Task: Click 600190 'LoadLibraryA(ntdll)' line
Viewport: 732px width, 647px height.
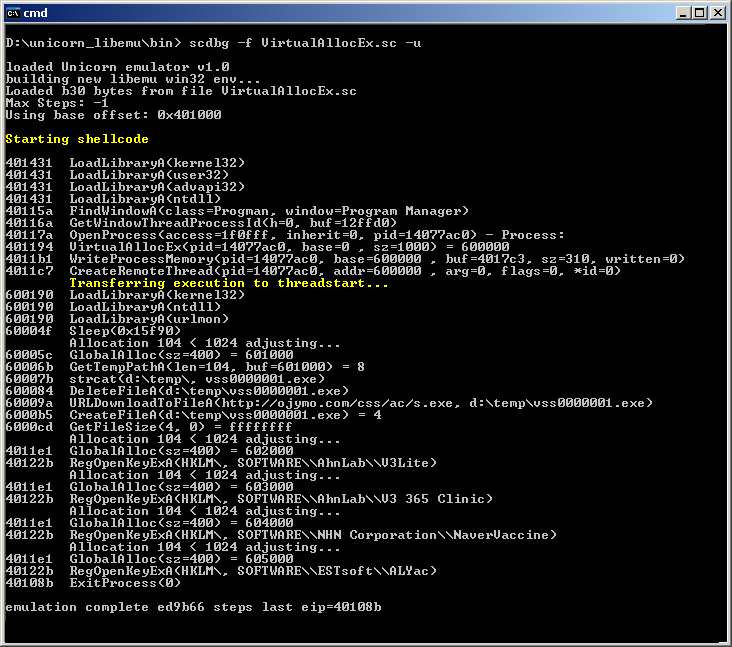Action: 113,307
